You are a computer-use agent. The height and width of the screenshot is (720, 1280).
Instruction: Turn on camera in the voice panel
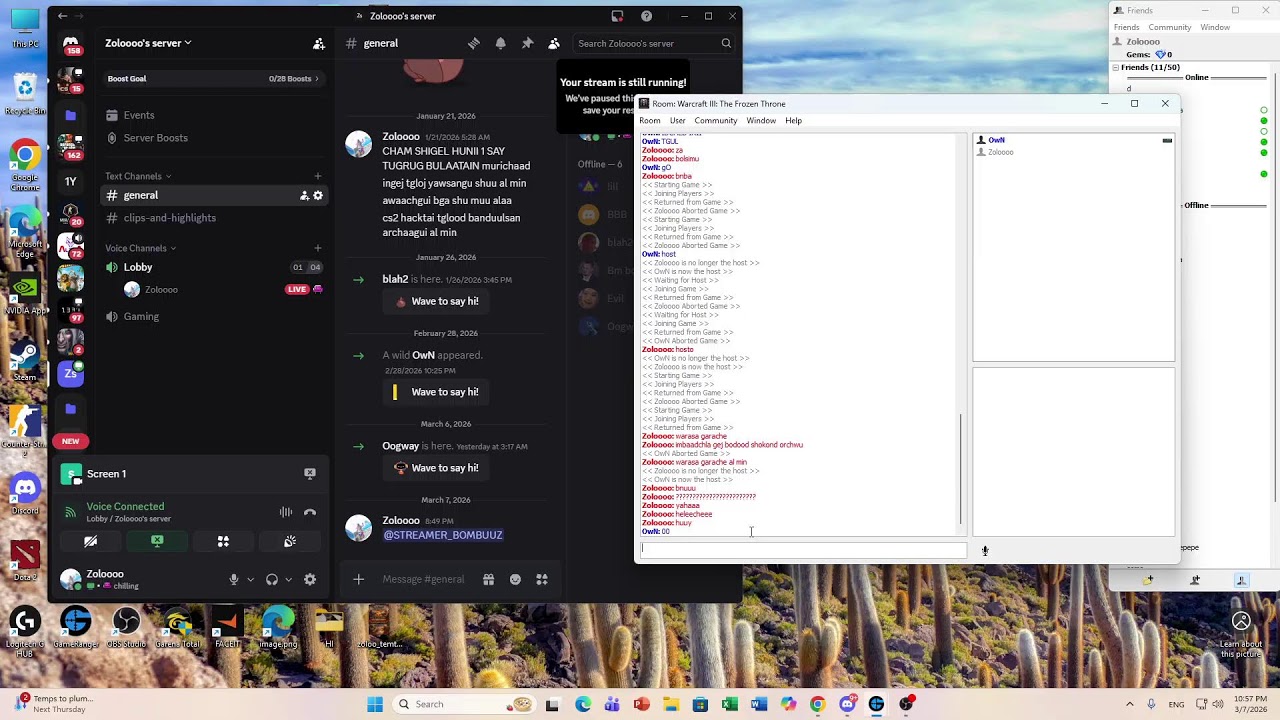coord(91,541)
